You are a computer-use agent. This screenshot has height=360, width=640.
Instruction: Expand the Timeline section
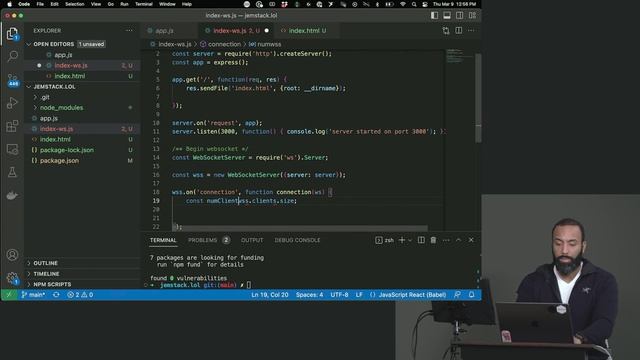[82, 274]
